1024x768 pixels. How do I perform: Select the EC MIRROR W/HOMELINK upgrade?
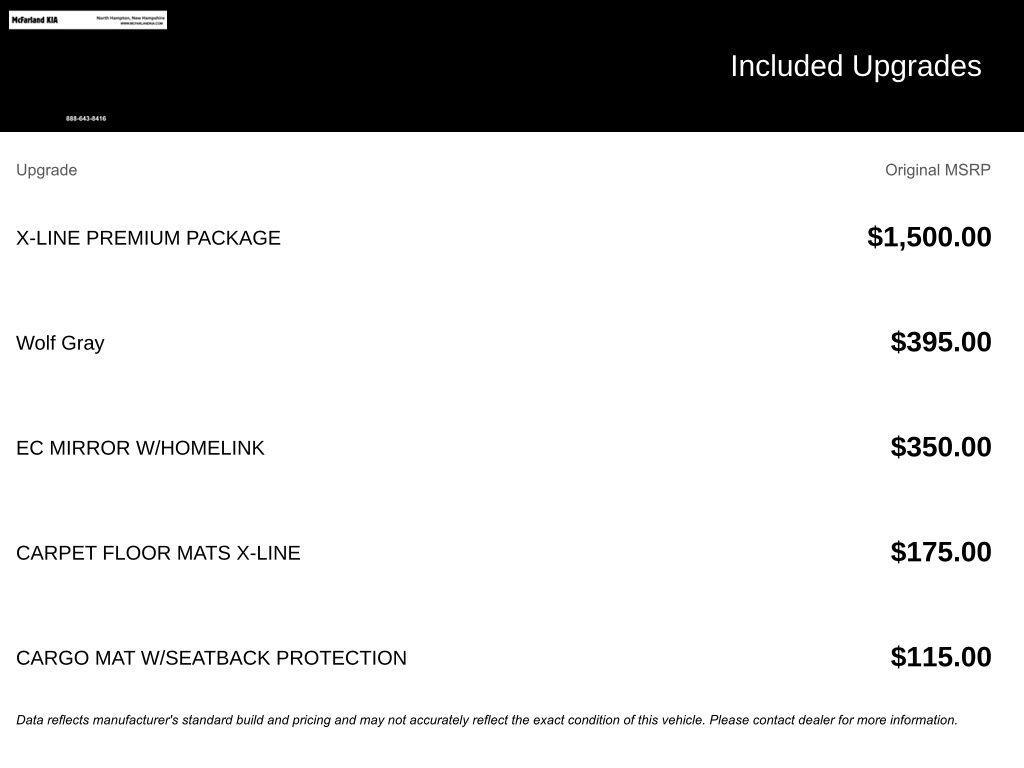[x=140, y=448]
